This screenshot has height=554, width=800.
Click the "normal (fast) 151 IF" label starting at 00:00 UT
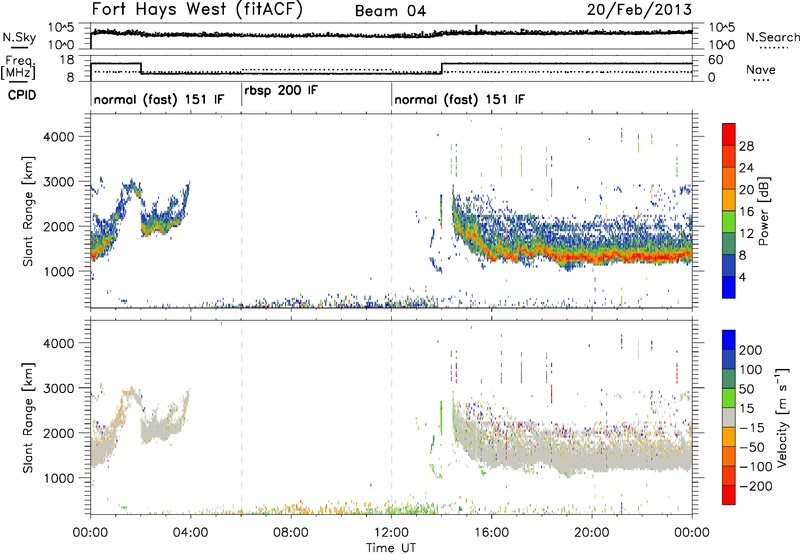159,99
